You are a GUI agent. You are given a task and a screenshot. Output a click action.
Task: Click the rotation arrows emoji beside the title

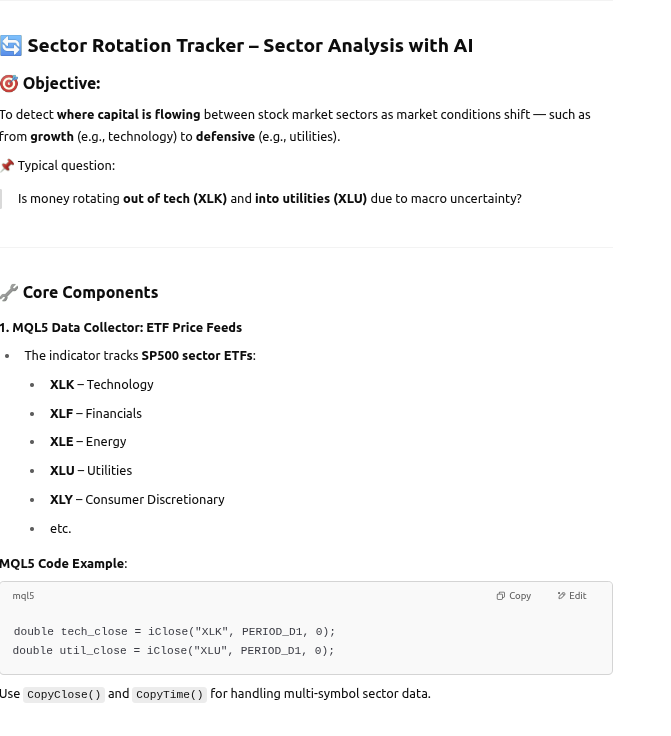pyautogui.click(x=11, y=46)
